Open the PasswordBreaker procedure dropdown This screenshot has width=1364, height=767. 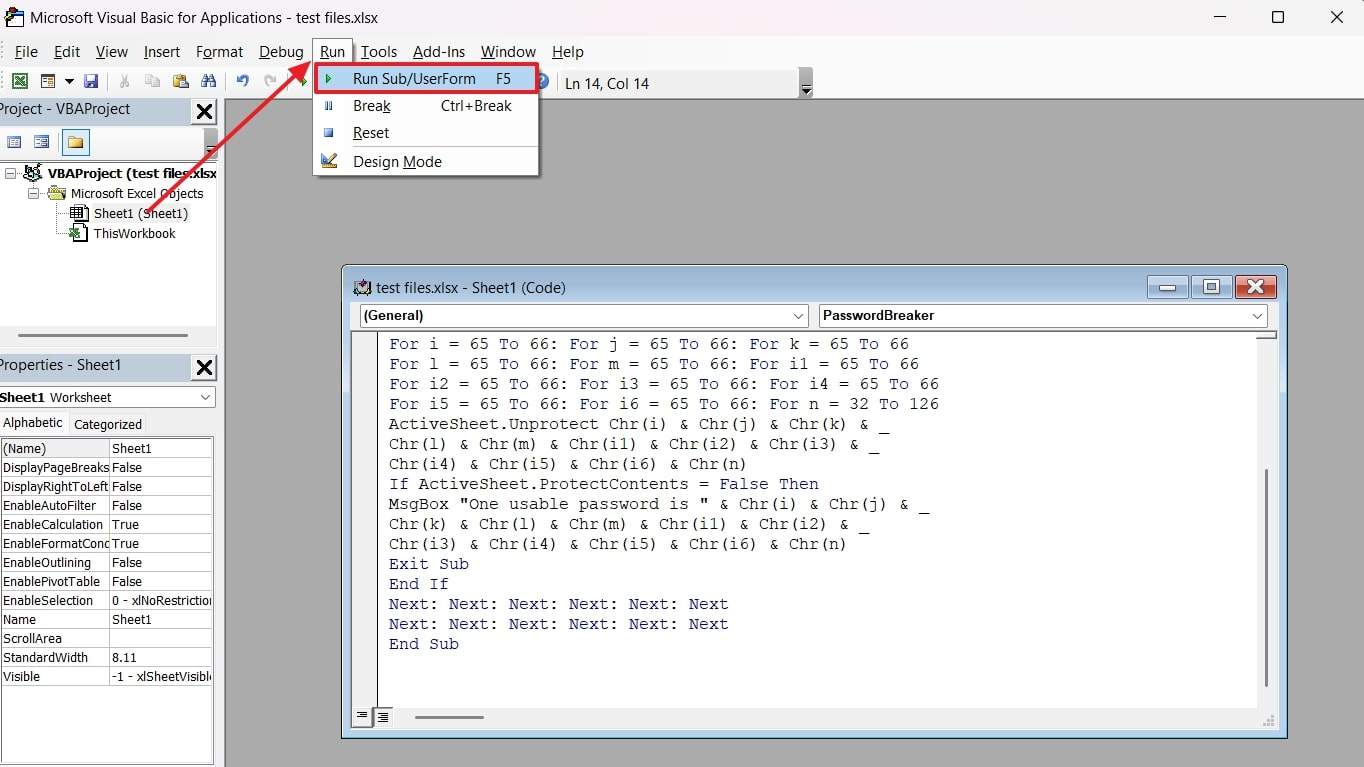1258,316
